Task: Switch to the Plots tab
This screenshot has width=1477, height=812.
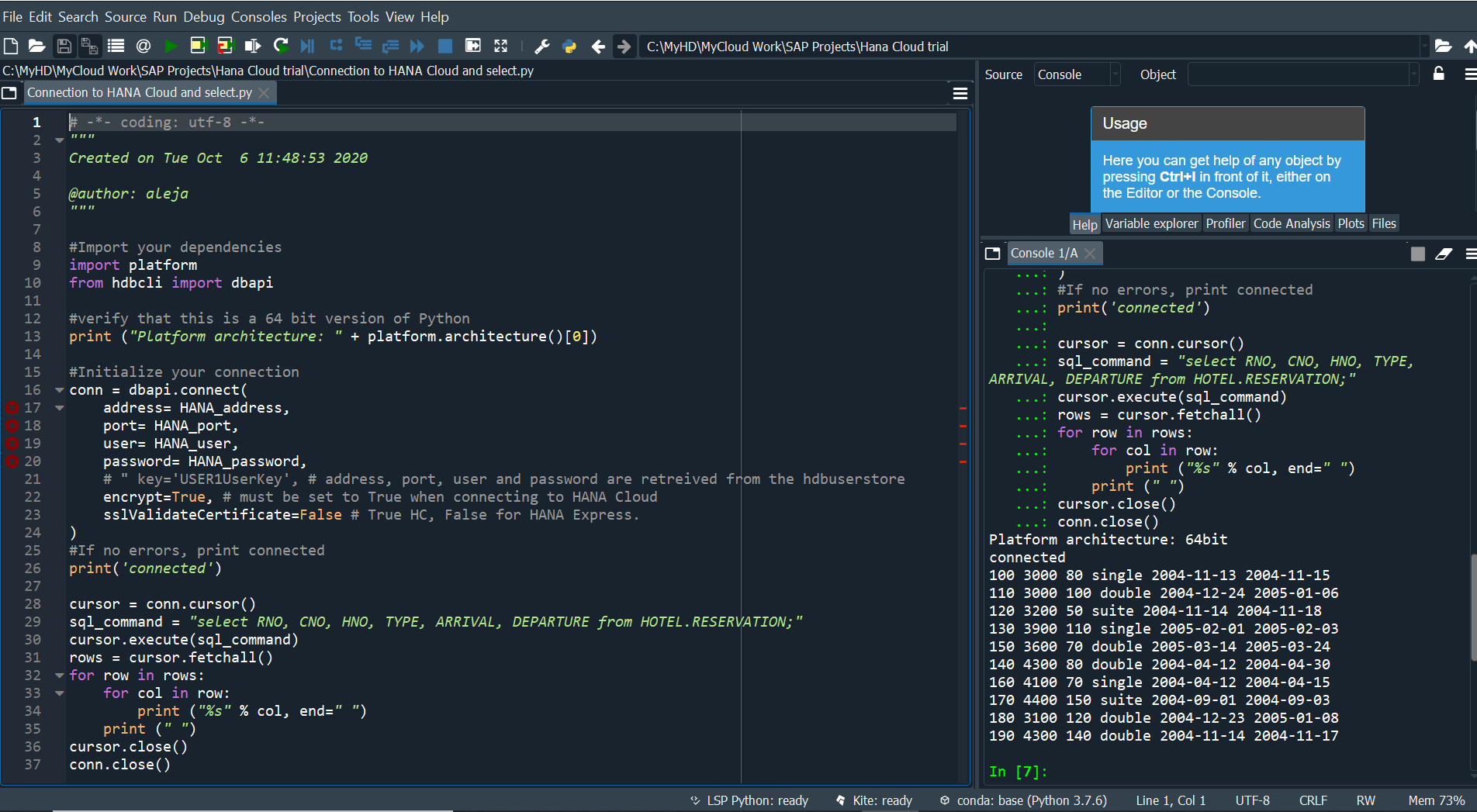Action: coord(1351,223)
